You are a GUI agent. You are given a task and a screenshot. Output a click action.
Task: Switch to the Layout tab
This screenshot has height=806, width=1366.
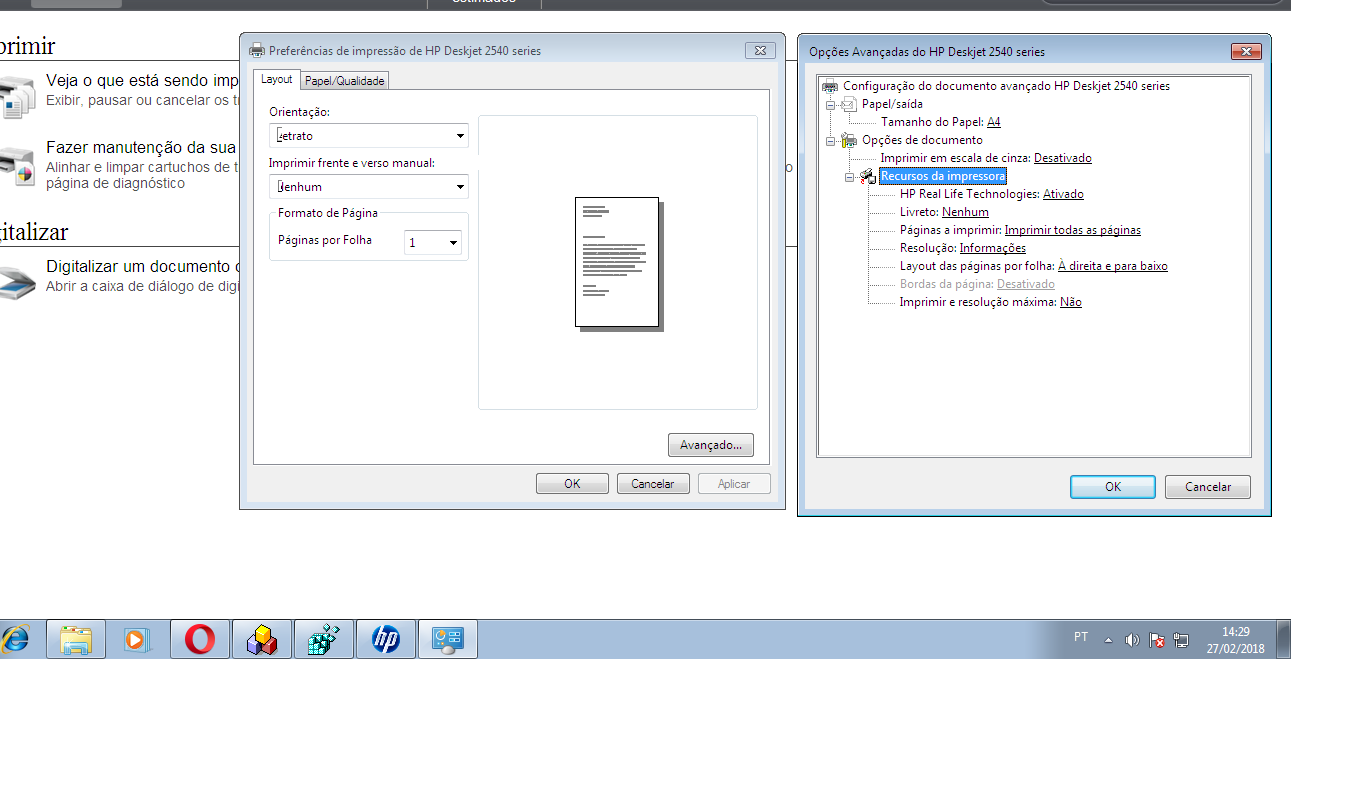(x=277, y=79)
